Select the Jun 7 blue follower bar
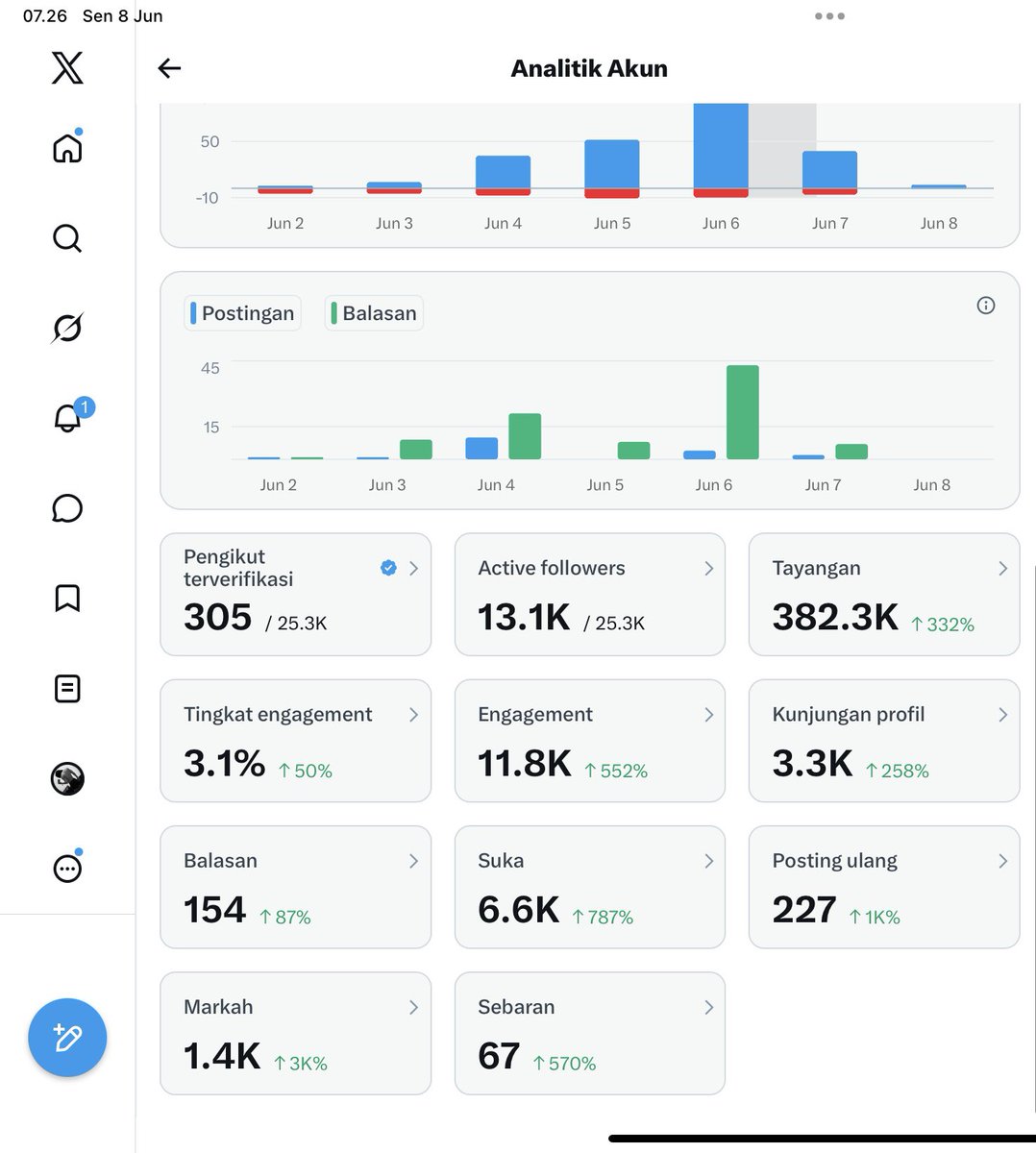Viewport: 1036px width, 1153px height. tap(829, 170)
